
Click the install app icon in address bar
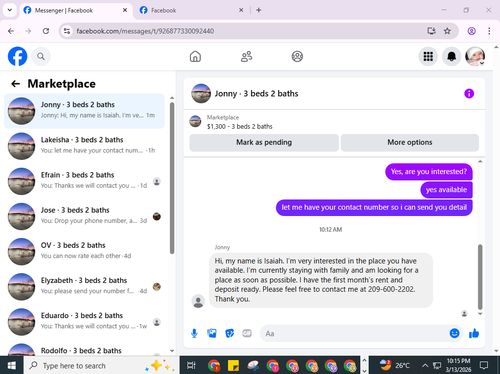(431, 31)
